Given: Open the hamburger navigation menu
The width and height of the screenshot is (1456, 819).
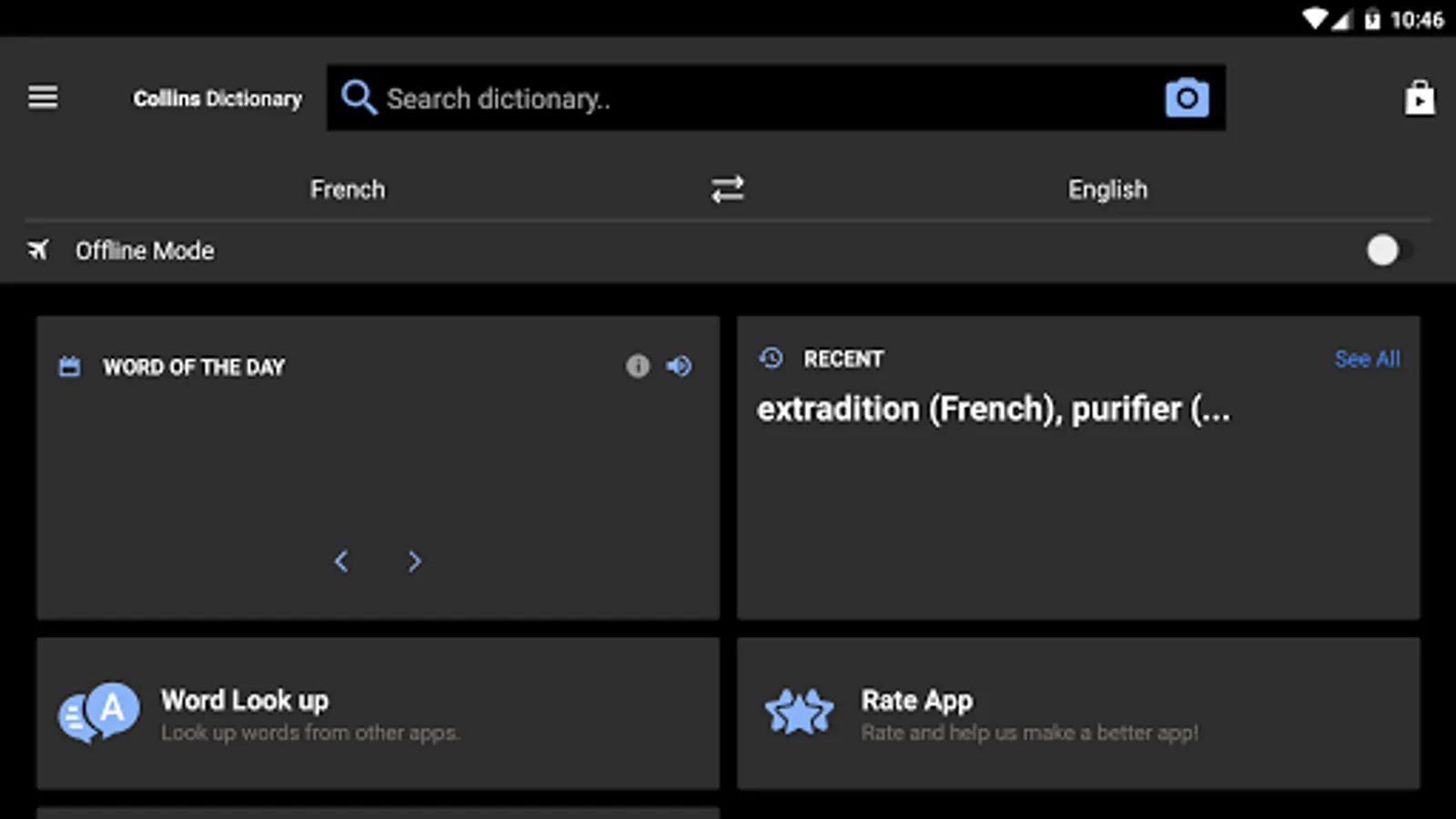Looking at the screenshot, I should 43,97.
